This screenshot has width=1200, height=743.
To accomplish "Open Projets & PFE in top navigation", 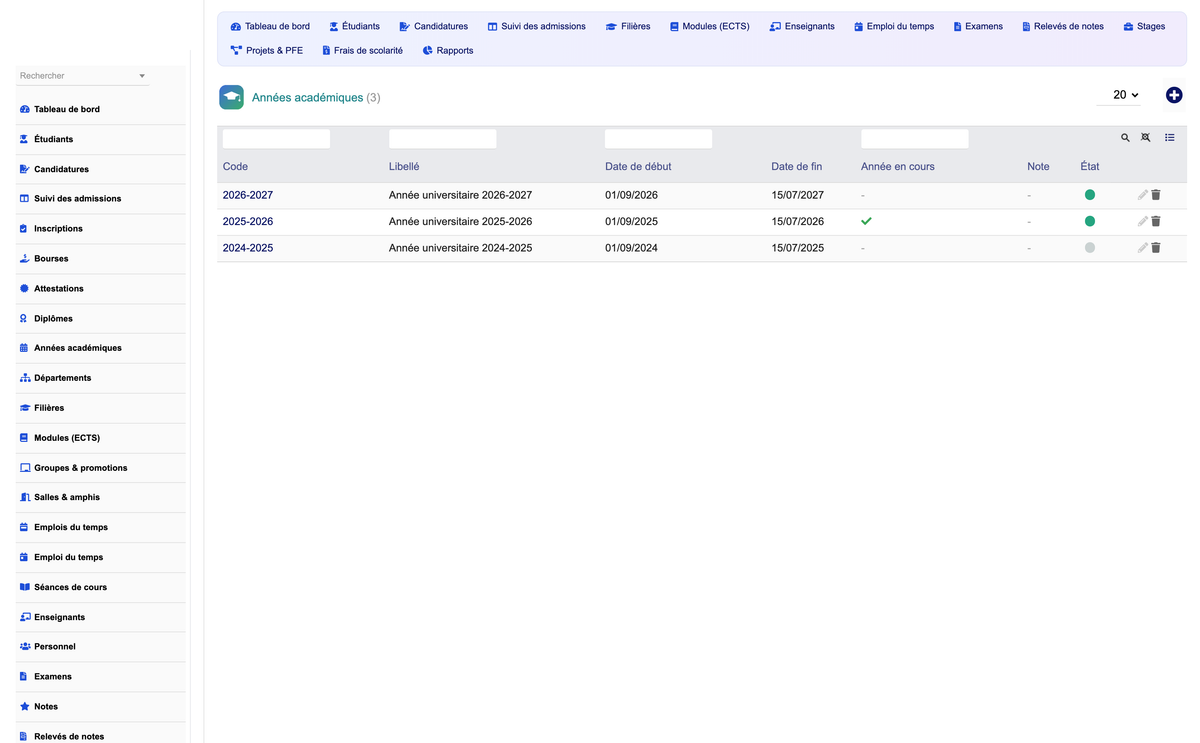I will pos(267,50).
